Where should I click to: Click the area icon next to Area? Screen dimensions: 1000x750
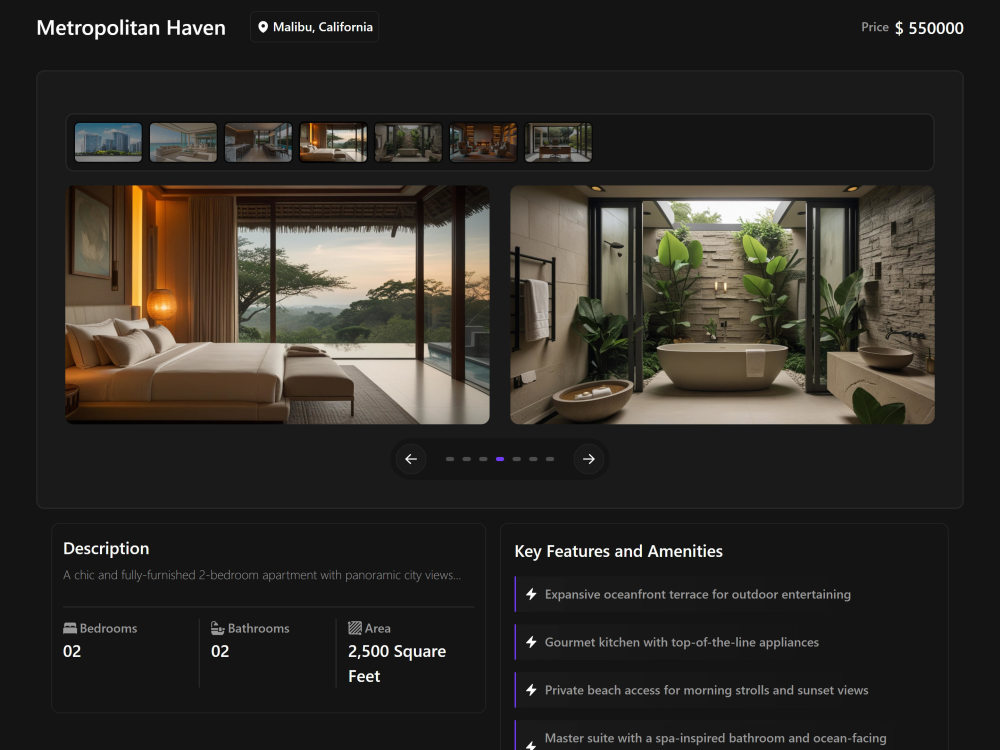pyautogui.click(x=355, y=628)
